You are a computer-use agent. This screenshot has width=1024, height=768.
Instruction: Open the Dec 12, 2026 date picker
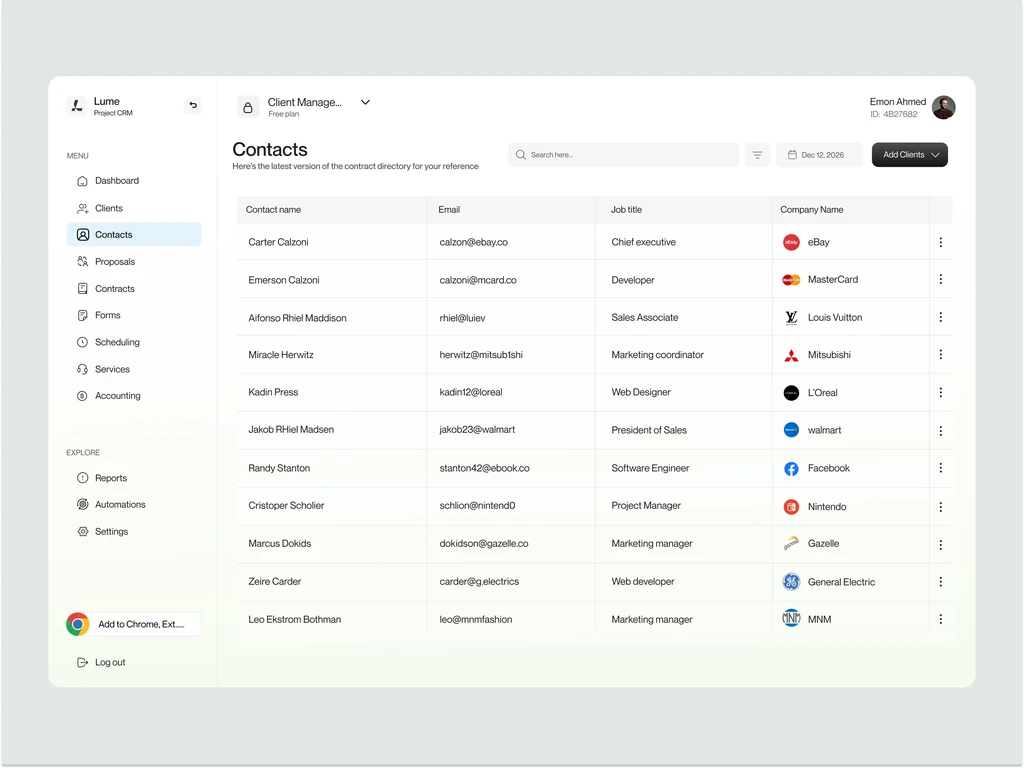[x=819, y=155]
